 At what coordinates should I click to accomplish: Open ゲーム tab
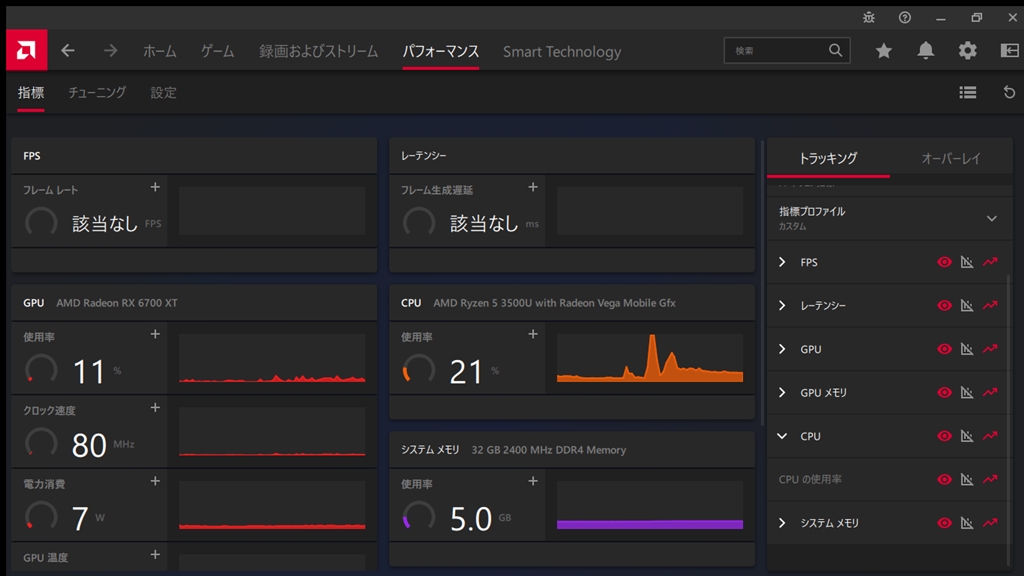217,52
